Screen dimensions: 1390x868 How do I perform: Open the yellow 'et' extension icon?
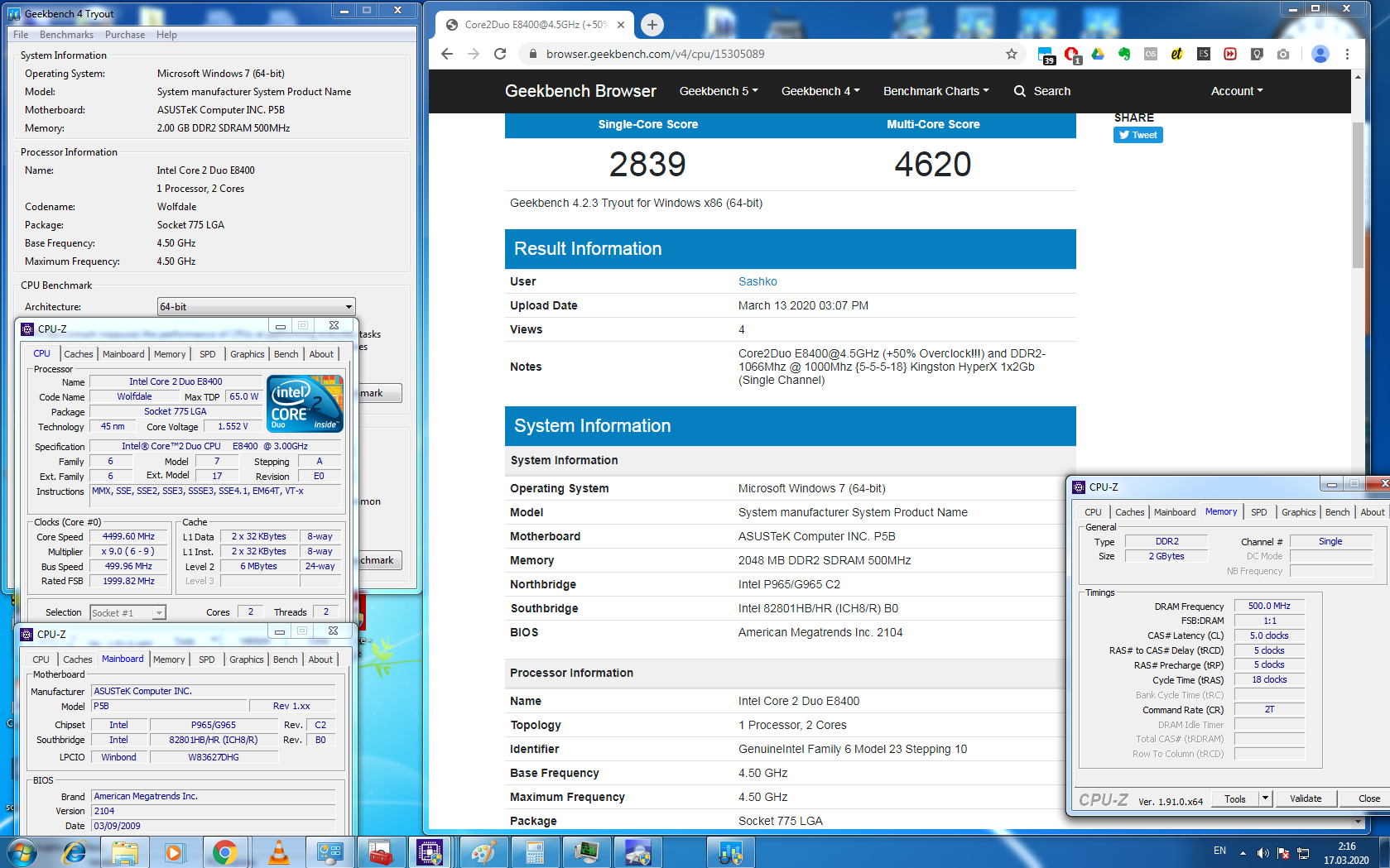(1177, 54)
